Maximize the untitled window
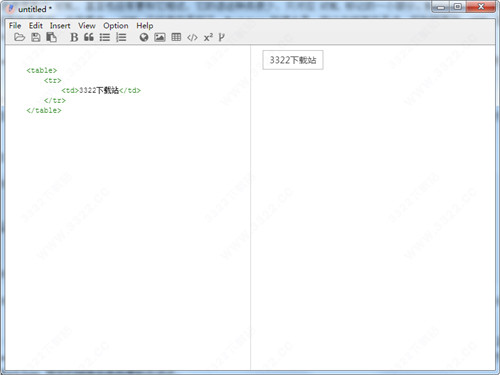 [x=458, y=7]
